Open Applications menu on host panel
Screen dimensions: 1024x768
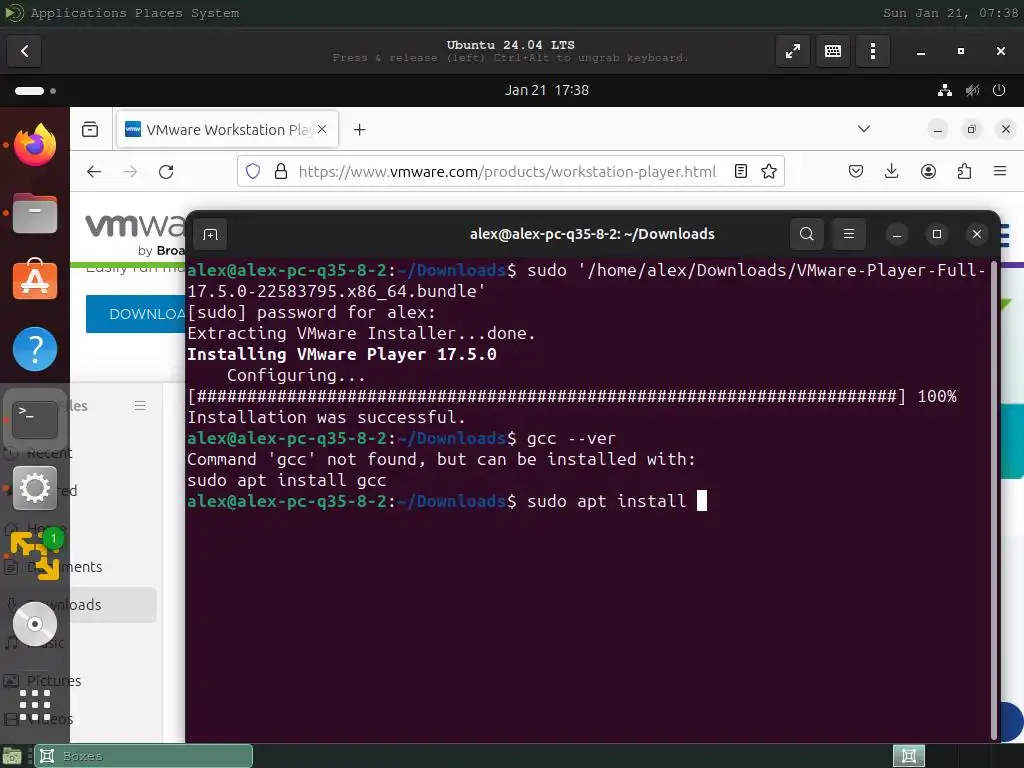click(78, 13)
